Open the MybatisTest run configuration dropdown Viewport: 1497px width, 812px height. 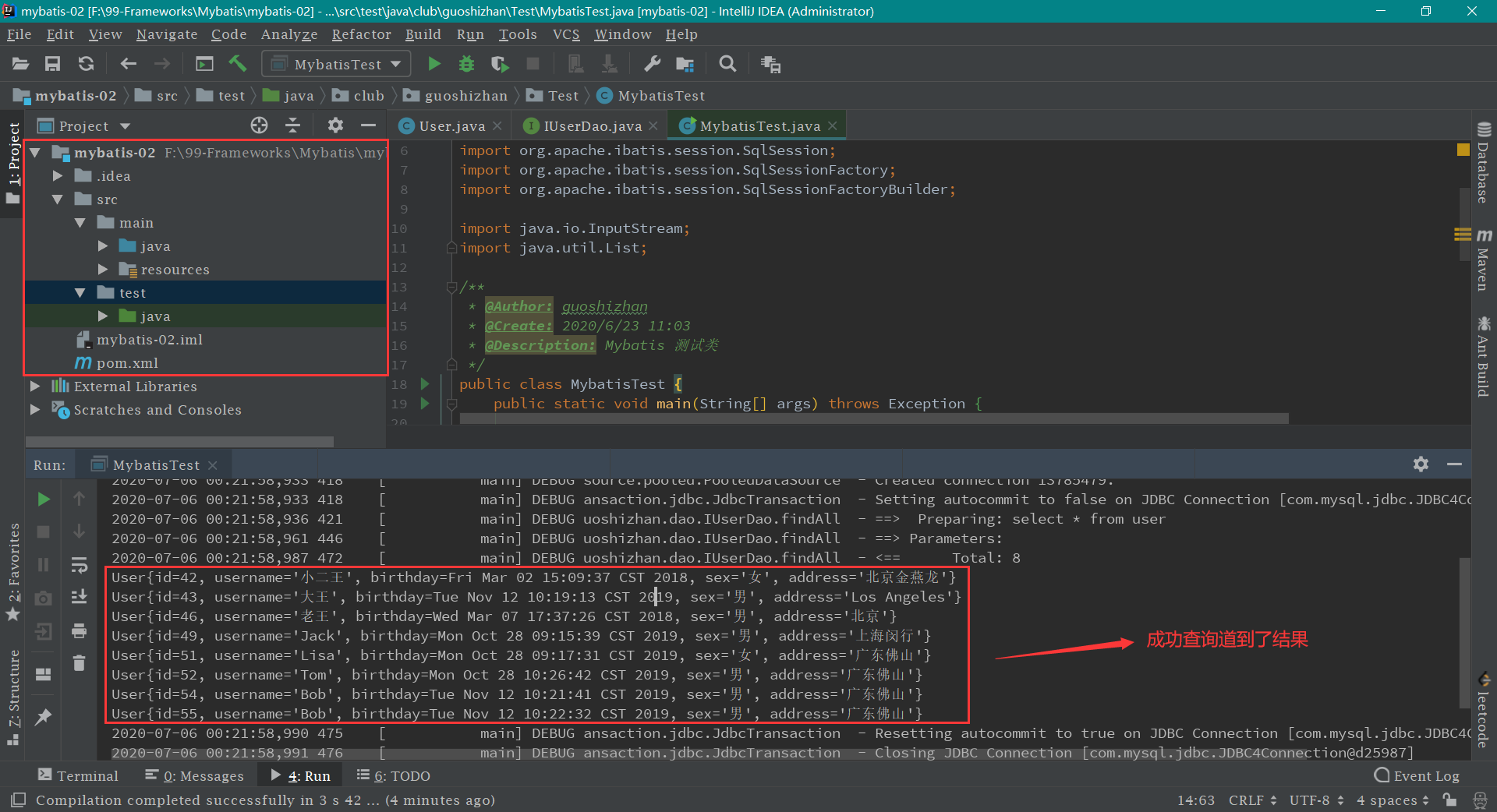(337, 64)
